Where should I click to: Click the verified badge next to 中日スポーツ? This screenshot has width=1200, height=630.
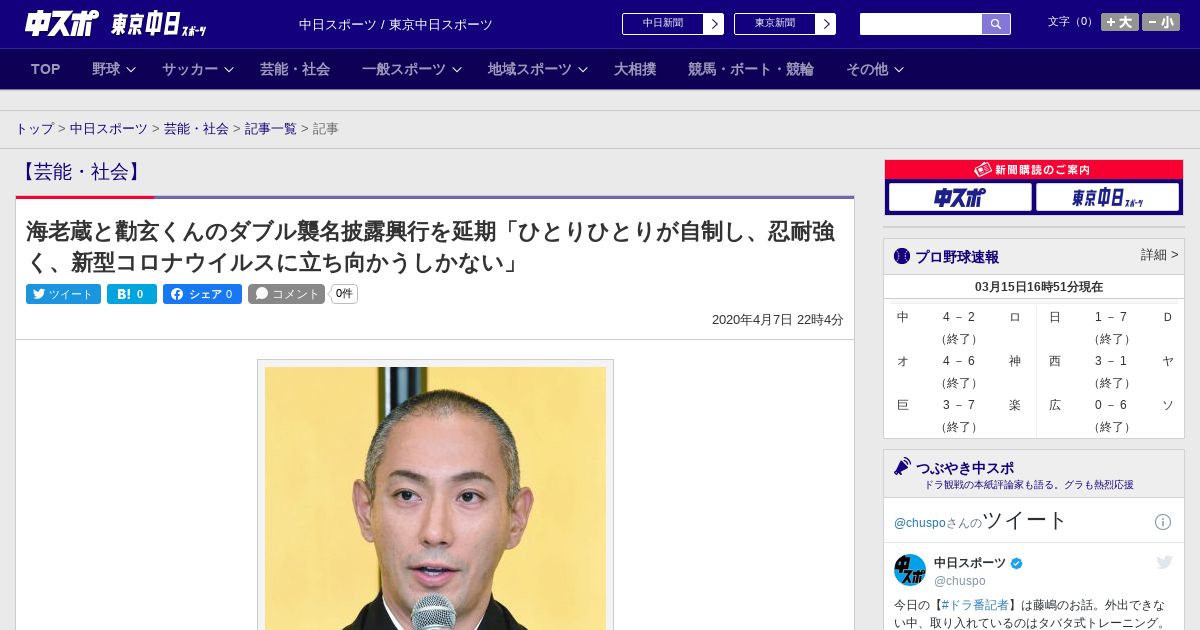tap(1017, 564)
